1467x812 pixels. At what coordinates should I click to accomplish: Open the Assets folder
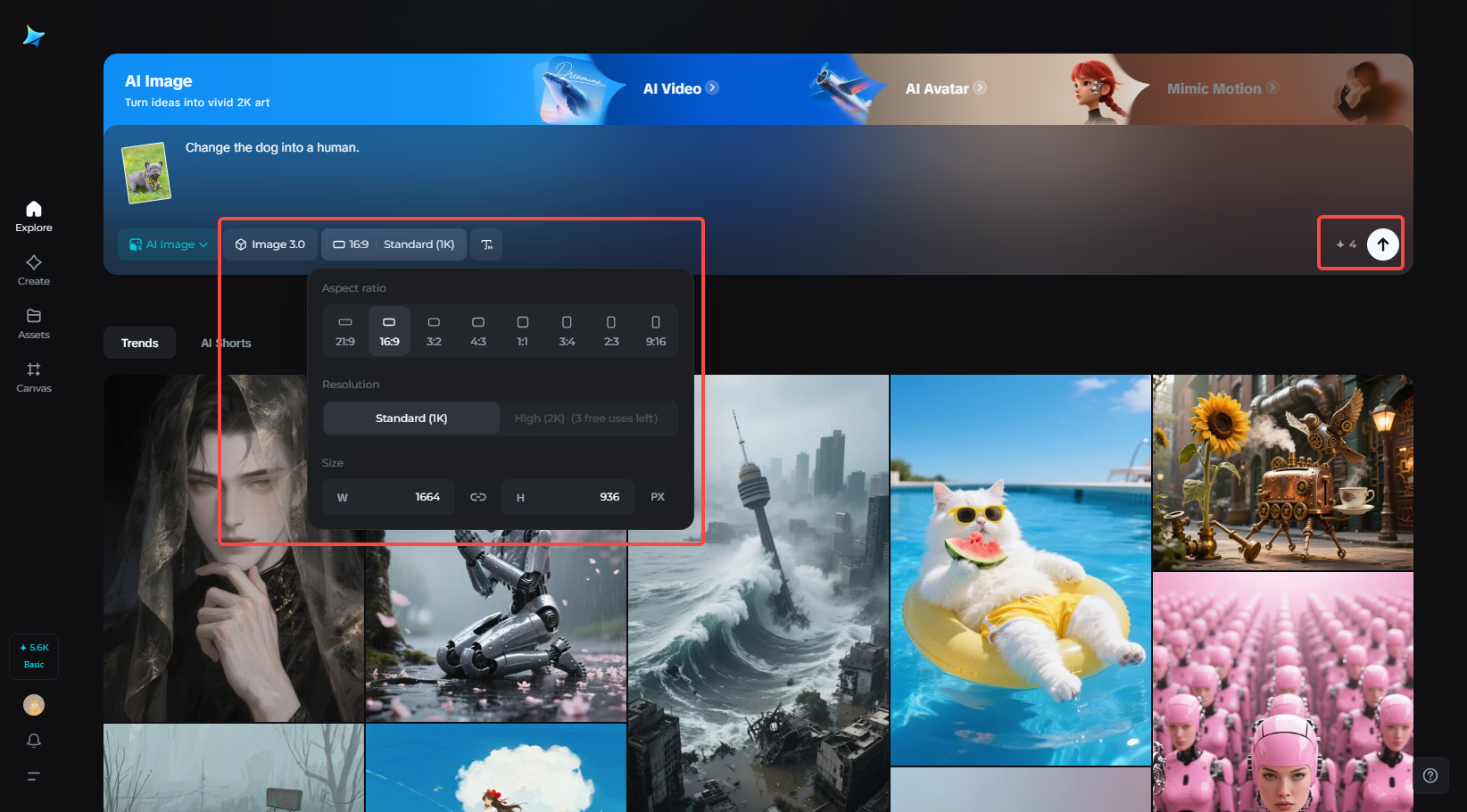pyautogui.click(x=34, y=324)
